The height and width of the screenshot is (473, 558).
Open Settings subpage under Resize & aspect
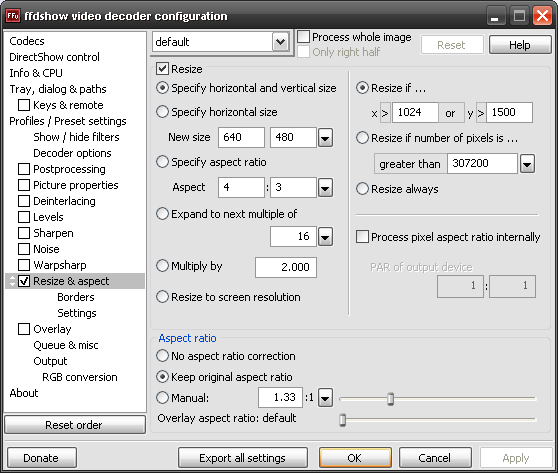(77, 313)
